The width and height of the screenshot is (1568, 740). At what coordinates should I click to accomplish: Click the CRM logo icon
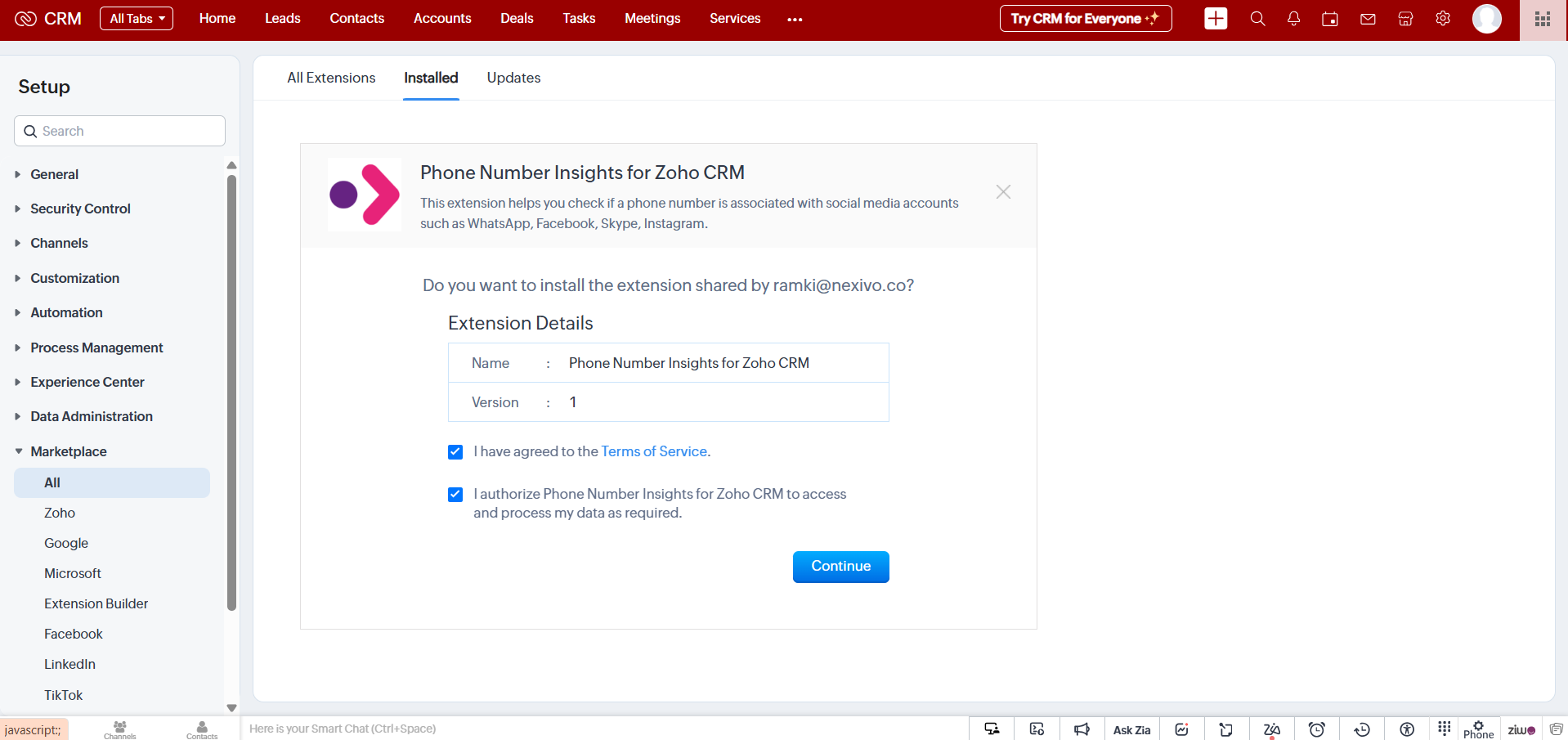(26, 18)
